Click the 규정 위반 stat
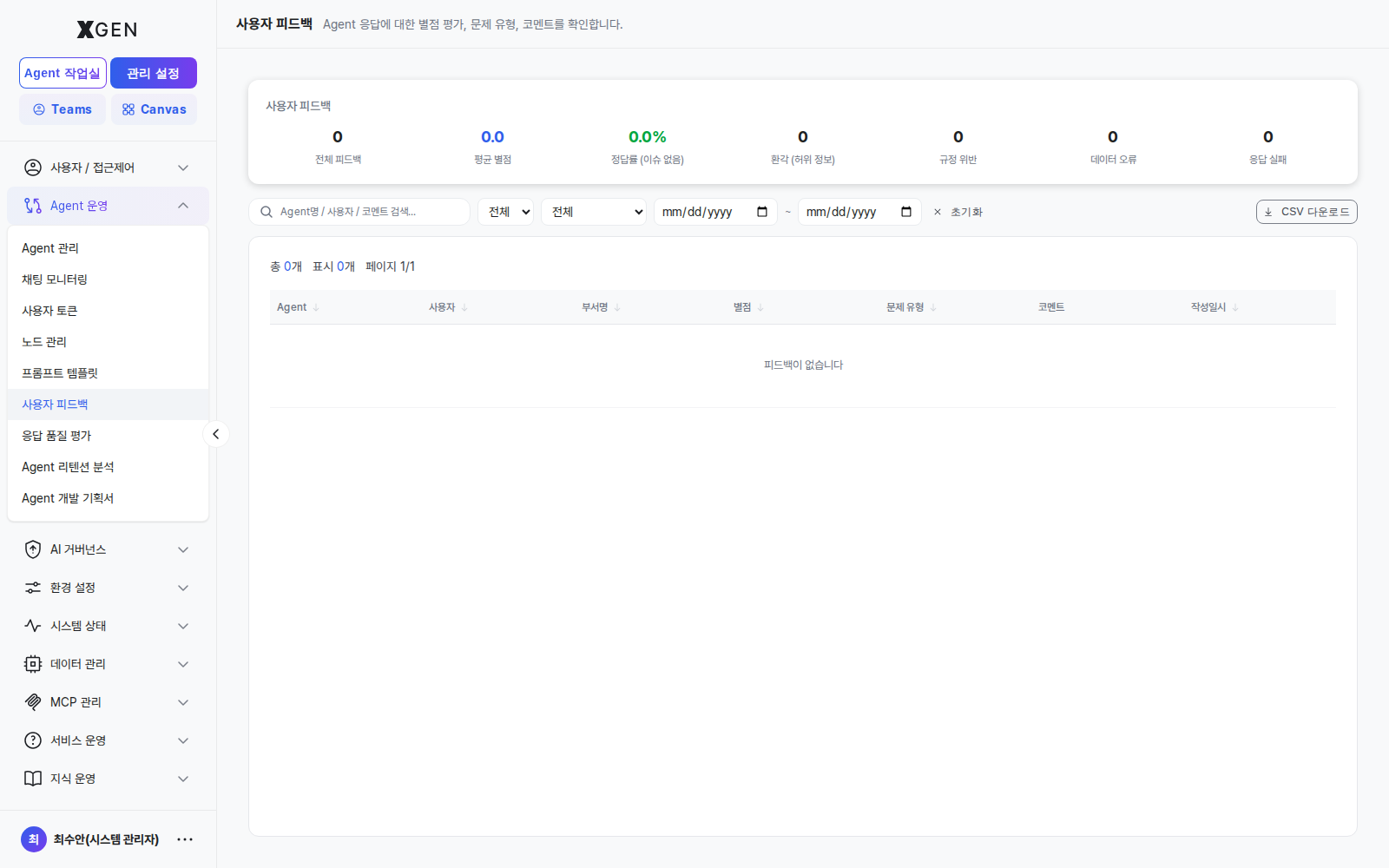Image resolution: width=1389 pixels, height=868 pixels. click(x=958, y=147)
